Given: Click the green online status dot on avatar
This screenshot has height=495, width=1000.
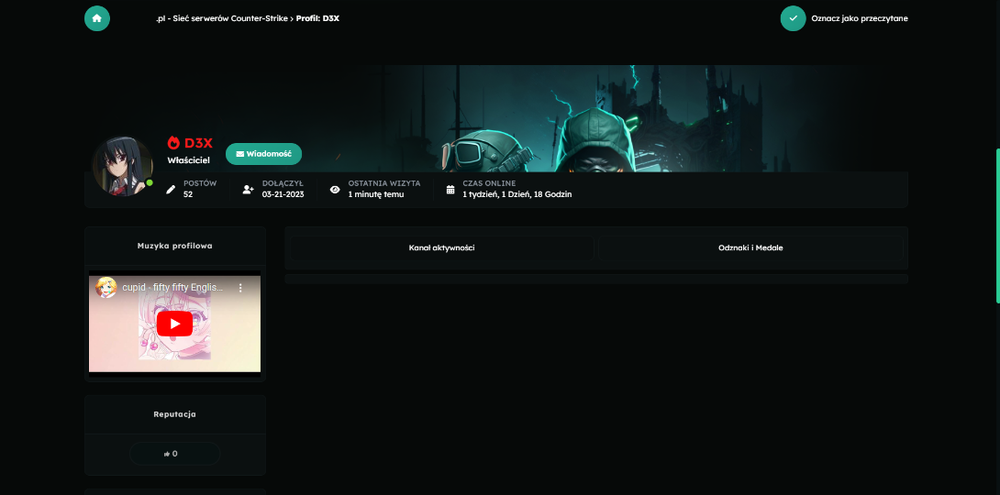Looking at the screenshot, I should coord(149,183).
